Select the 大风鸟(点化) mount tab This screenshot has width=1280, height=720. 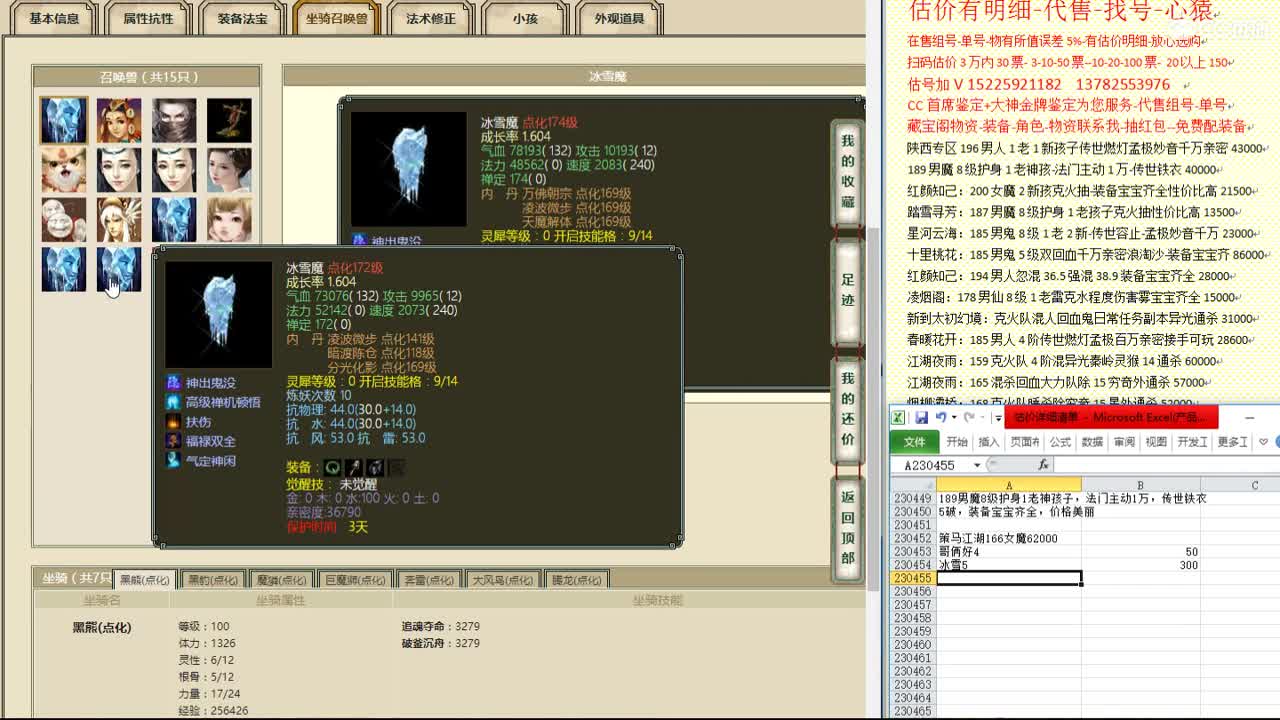(504, 580)
